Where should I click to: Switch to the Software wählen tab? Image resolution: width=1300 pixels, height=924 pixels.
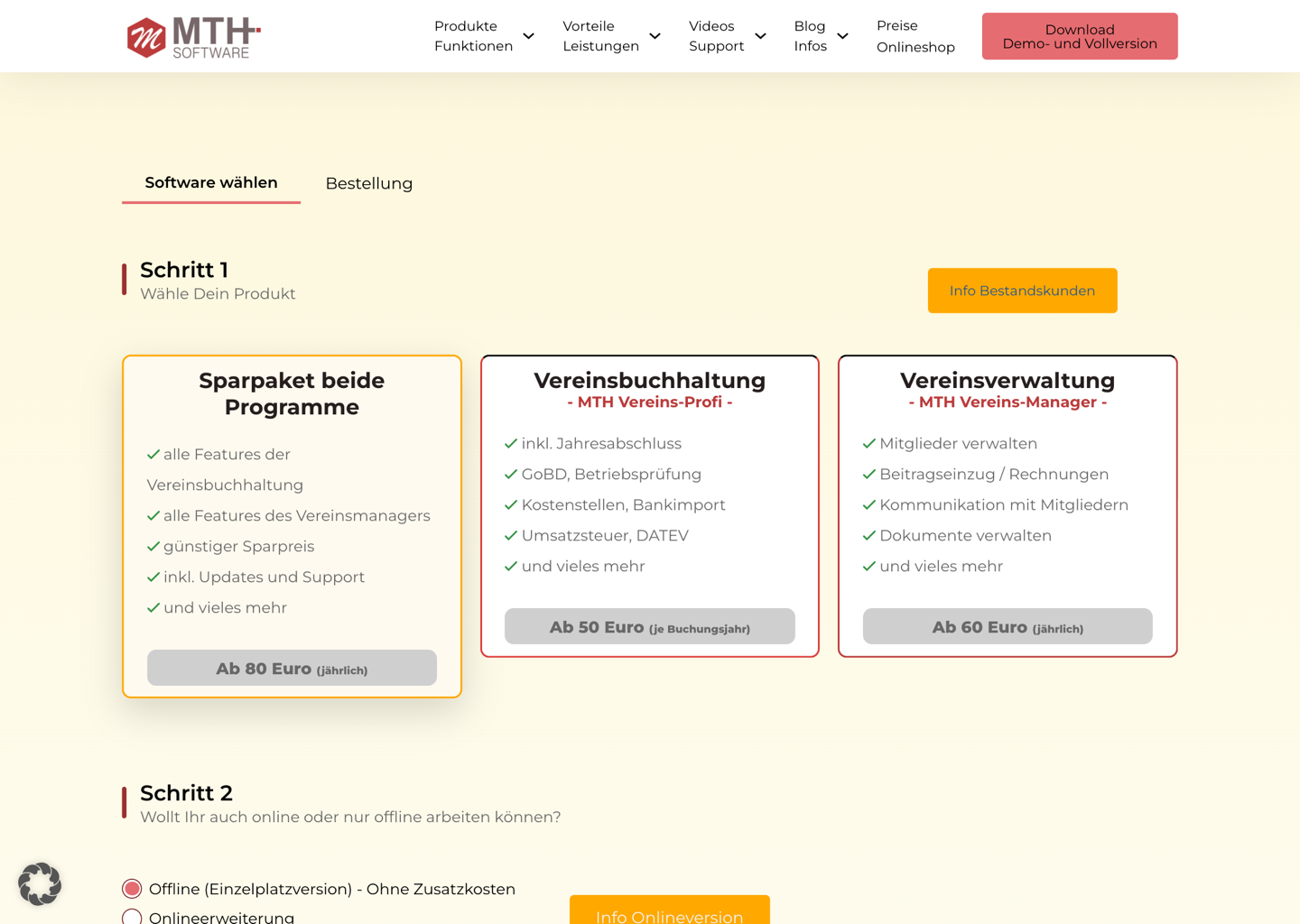211,183
